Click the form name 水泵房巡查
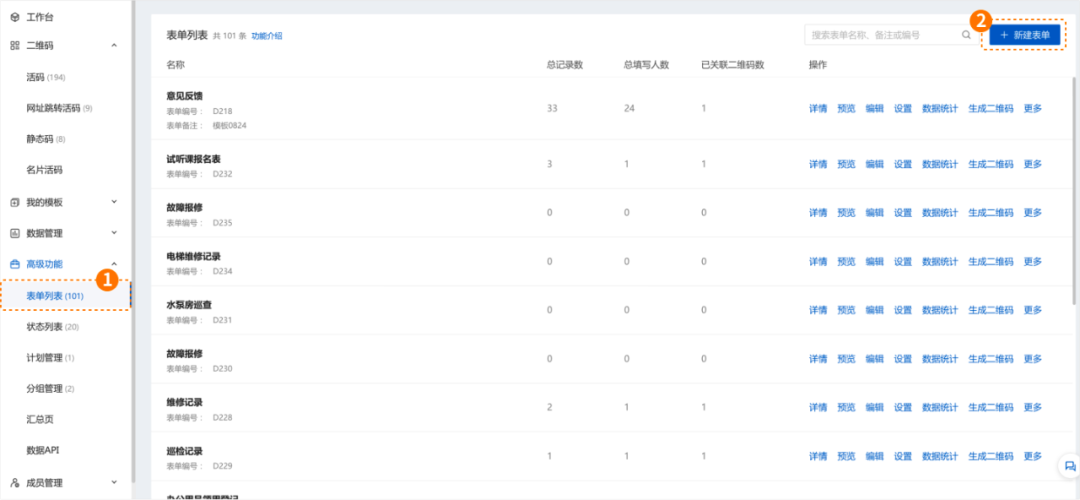Screen dimensions: 1080x500 tap(189, 305)
